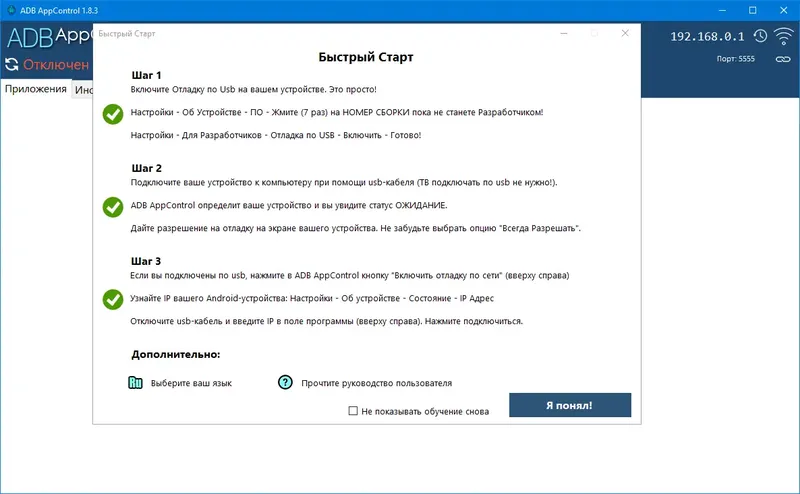
Task: Click the line 'Узнайте IP вашего Android-устройства'
Action: 312,298
